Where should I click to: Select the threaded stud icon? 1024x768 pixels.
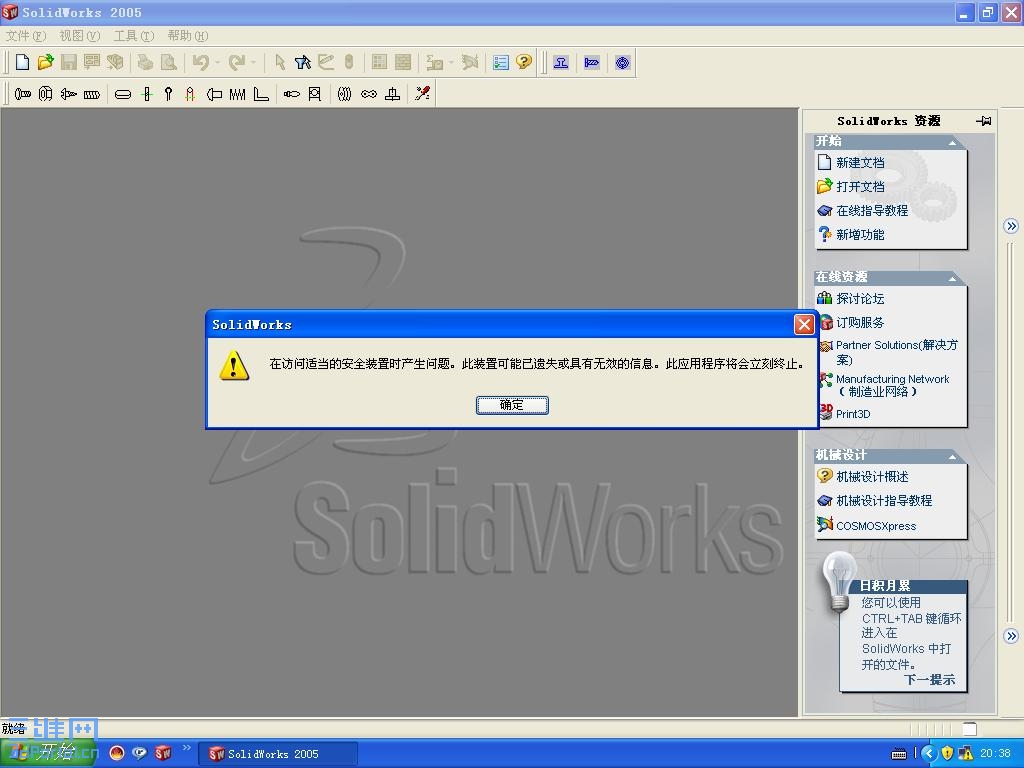click(91, 94)
